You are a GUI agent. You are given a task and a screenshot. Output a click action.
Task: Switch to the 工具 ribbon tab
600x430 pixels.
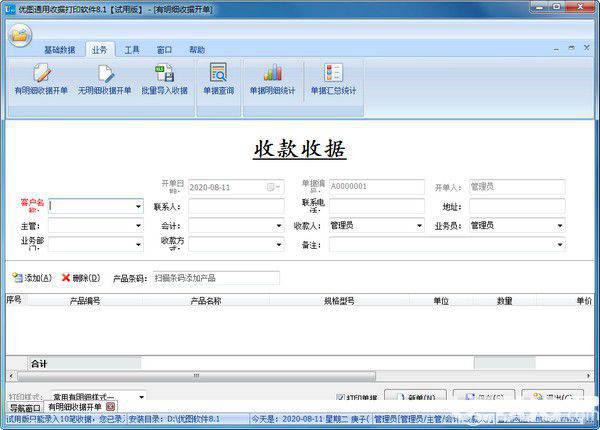click(x=132, y=50)
